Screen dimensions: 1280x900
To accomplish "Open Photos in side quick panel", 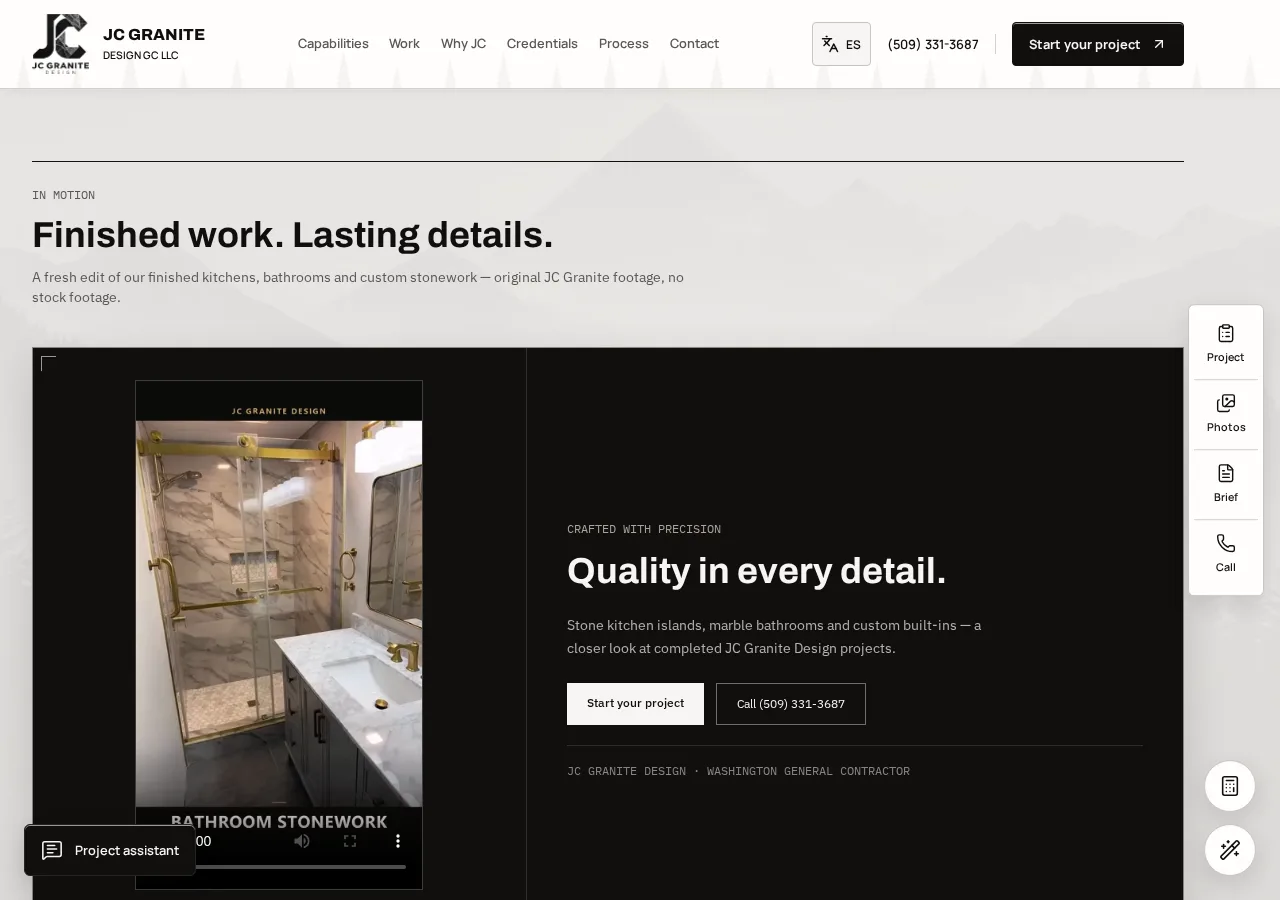I will click(x=1226, y=414).
